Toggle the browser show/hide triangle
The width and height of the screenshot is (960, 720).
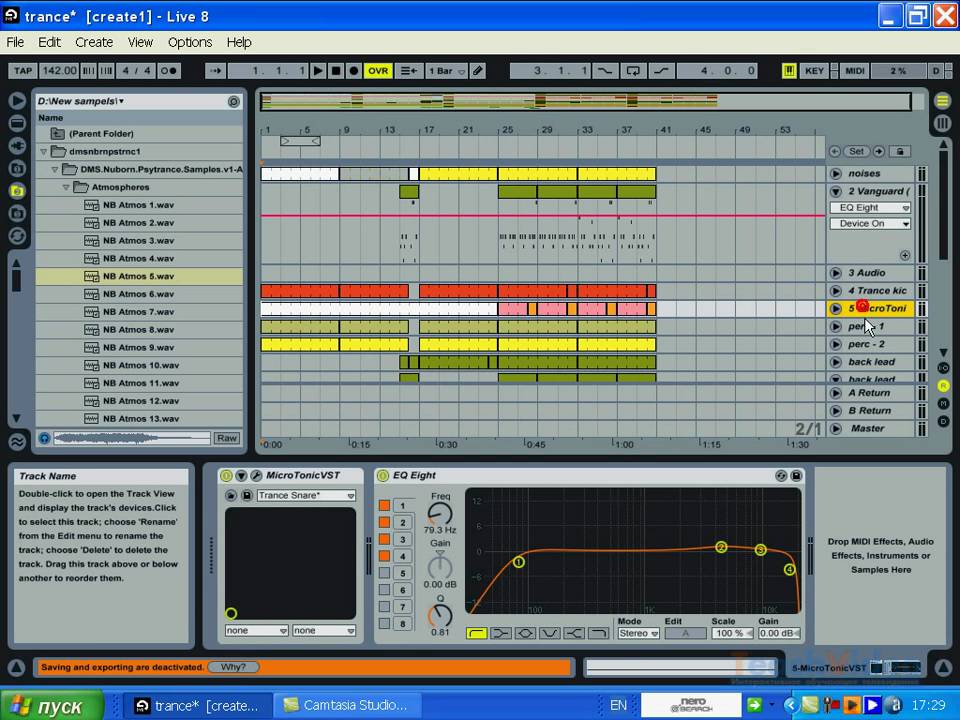click(17, 100)
